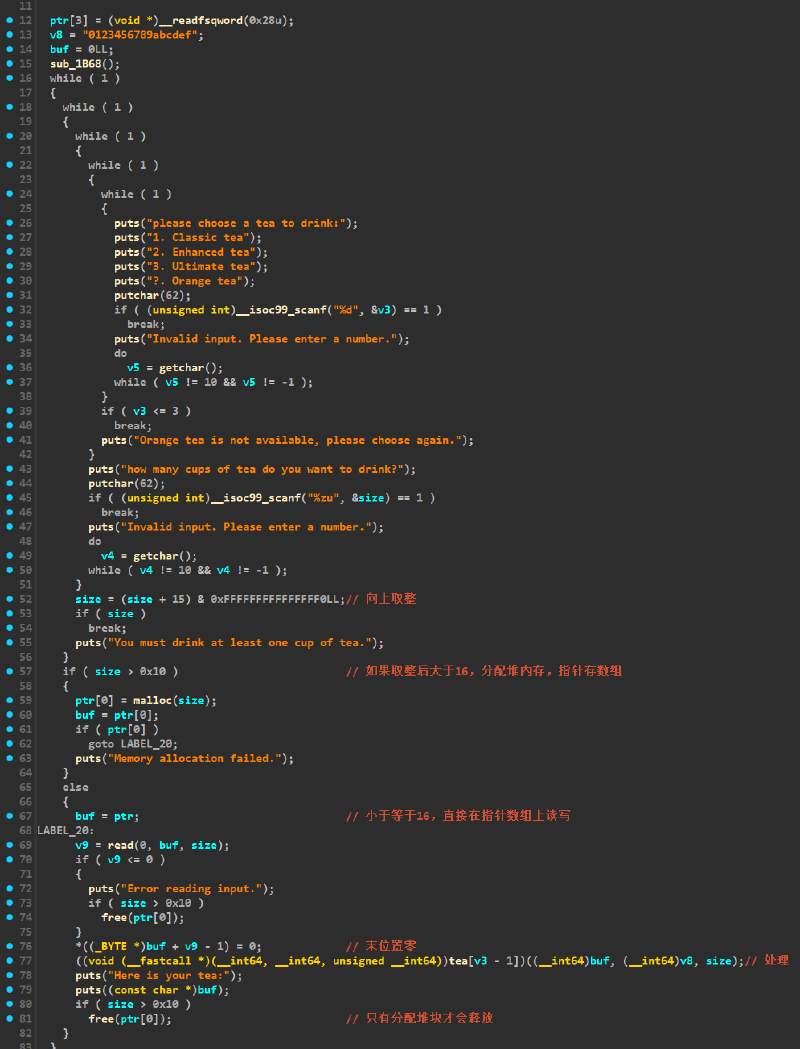Select &v3 argument on line 32
Viewport: 800px width, 1049px height.
click(x=382, y=310)
